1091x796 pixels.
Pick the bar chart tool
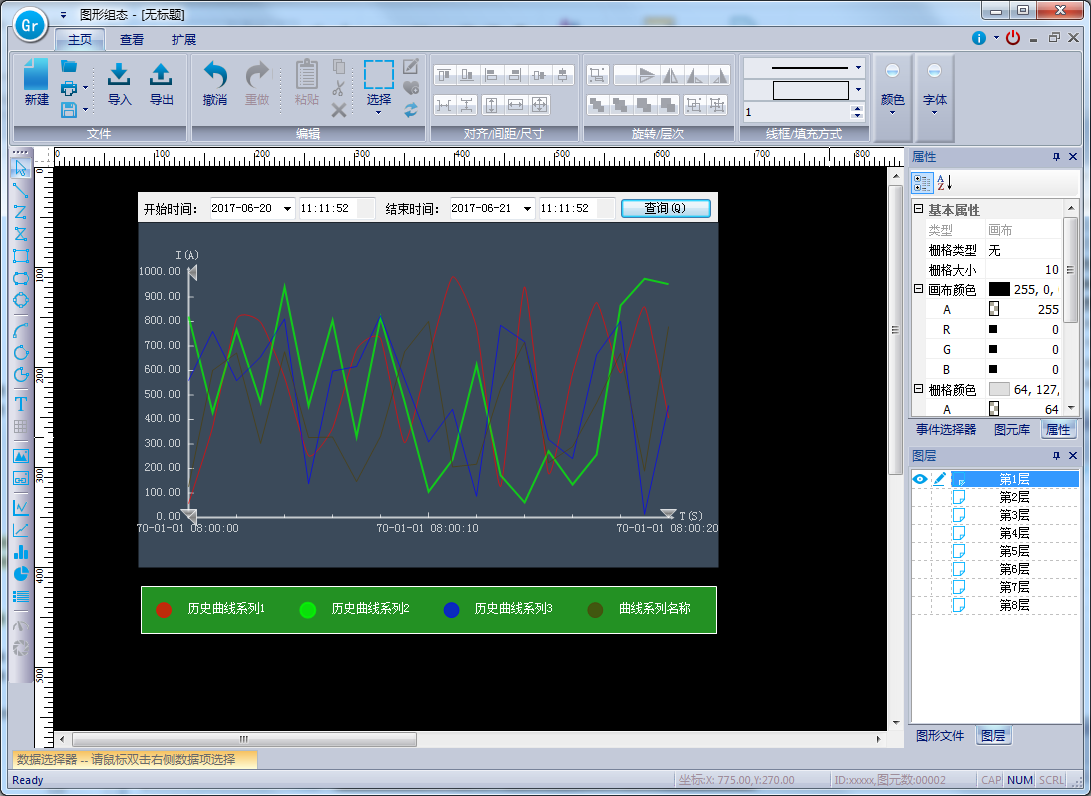click(21, 552)
